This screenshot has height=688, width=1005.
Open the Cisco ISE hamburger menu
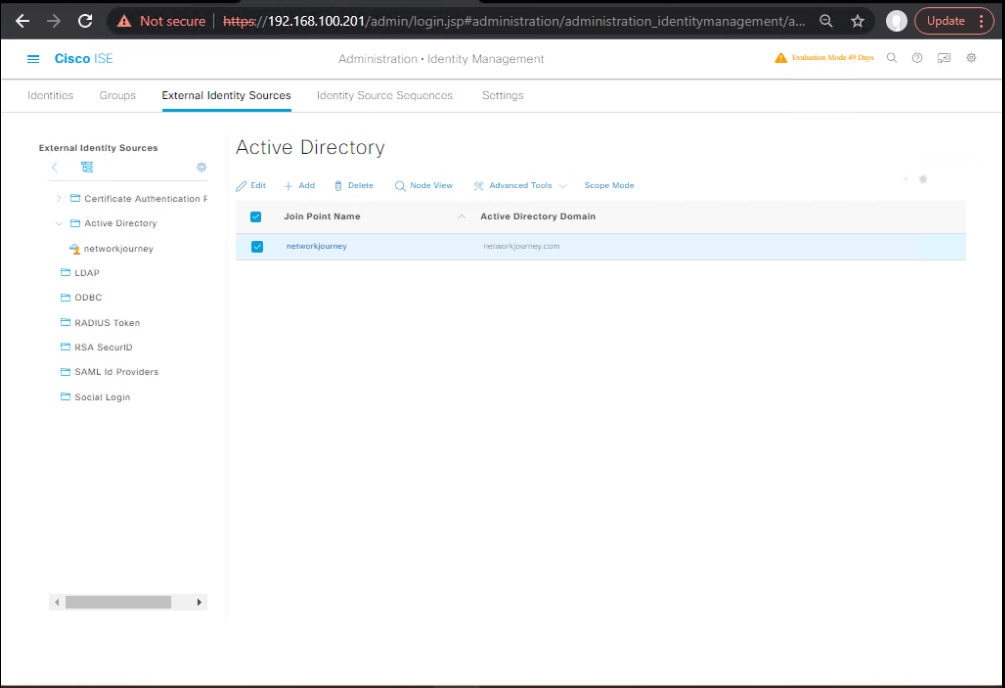click(x=33, y=59)
